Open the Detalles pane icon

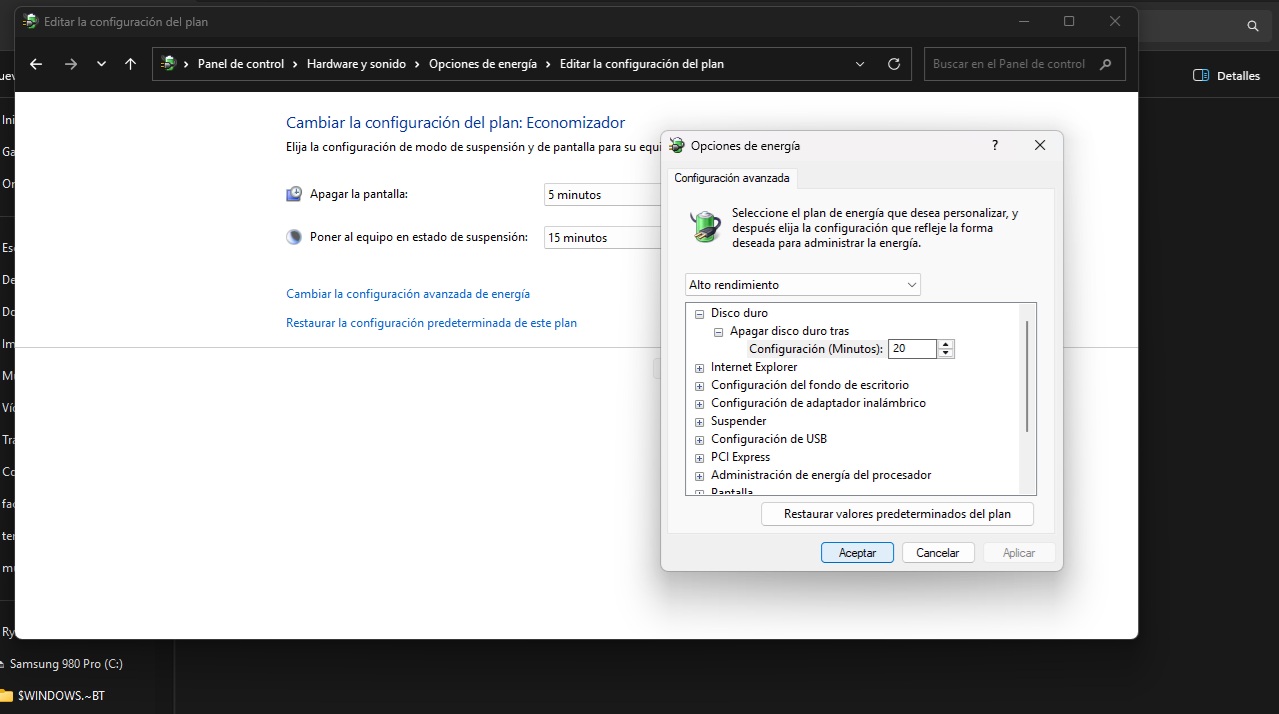pyautogui.click(x=1201, y=76)
